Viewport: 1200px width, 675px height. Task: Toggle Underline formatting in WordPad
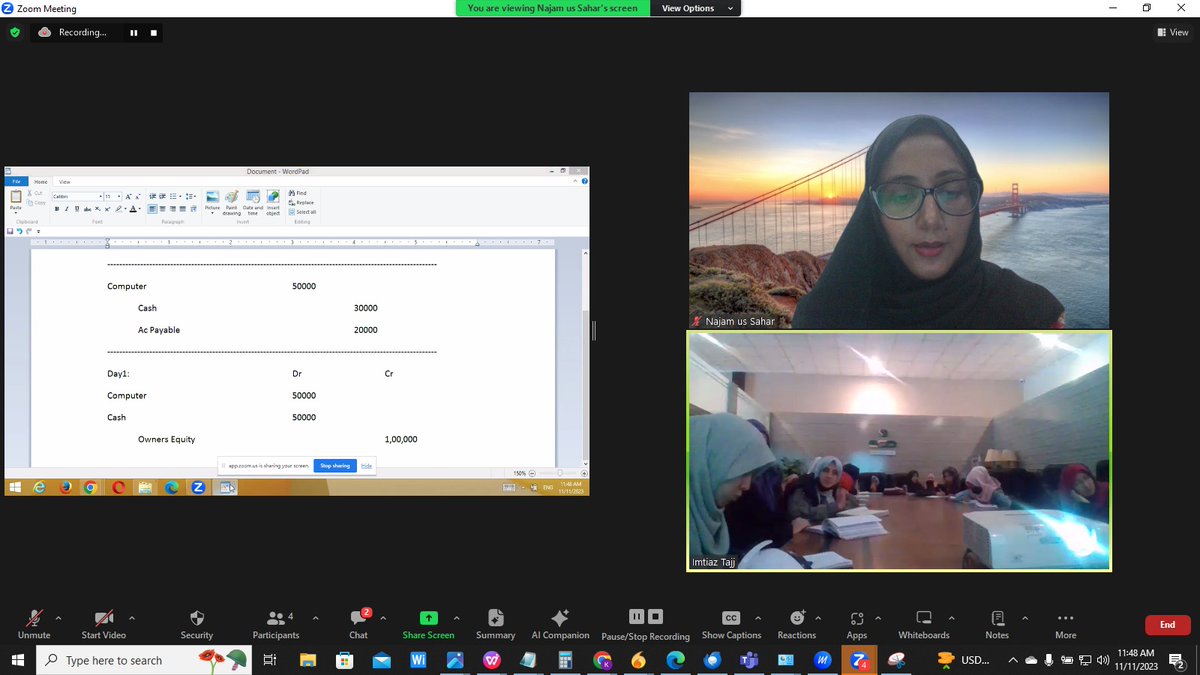point(77,209)
